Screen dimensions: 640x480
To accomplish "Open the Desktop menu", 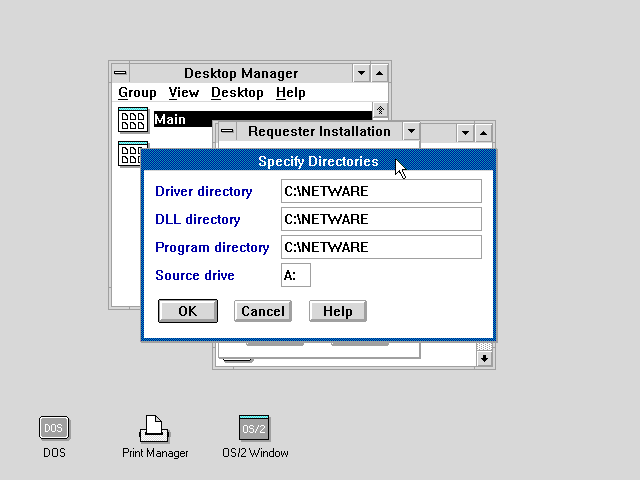I will 237,93.
